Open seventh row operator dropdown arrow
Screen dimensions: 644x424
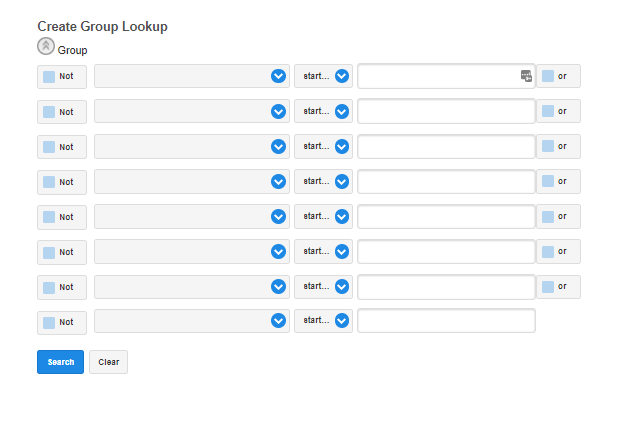point(342,286)
